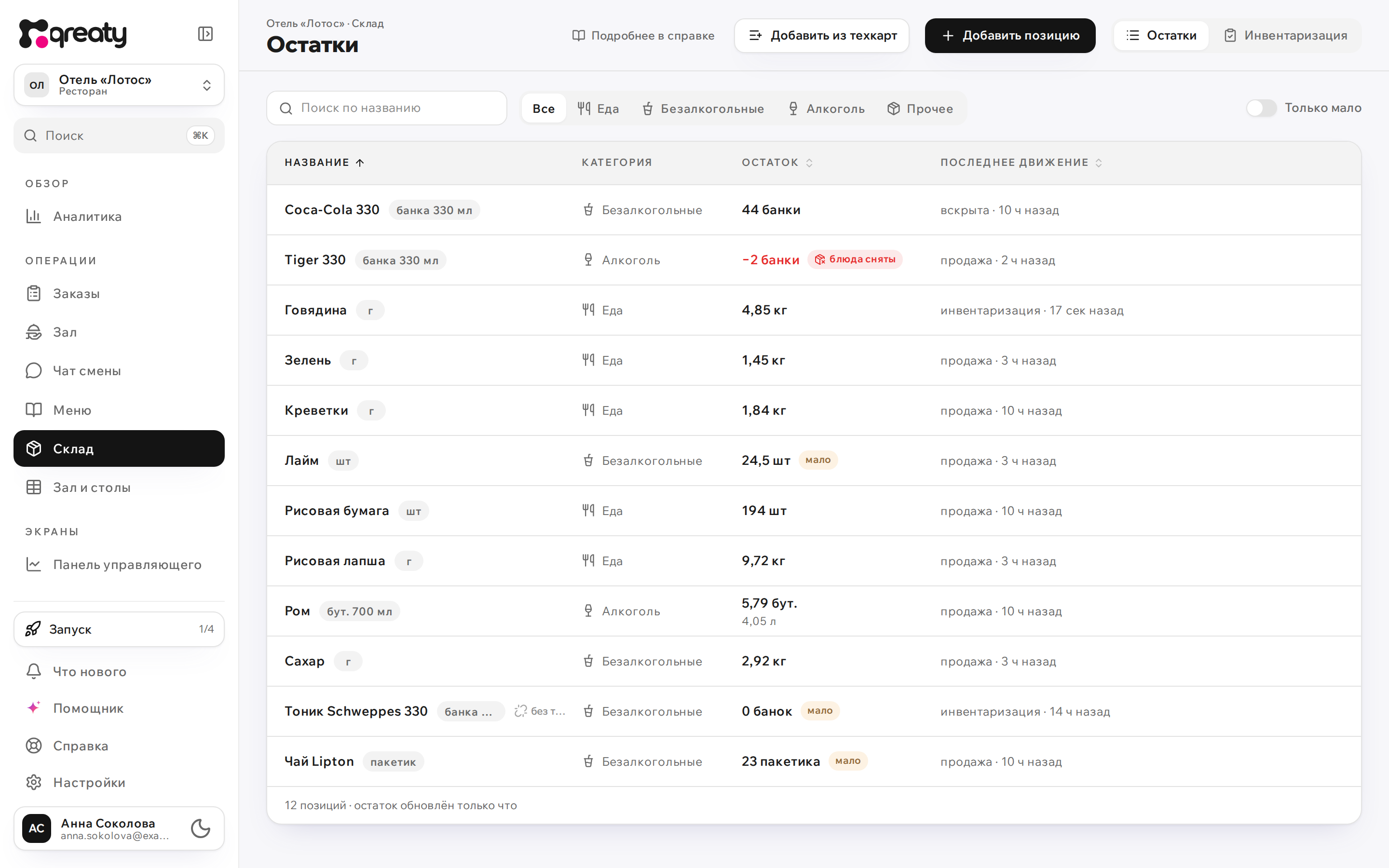Open the Запуск launch checklist
1389x868 pixels.
119,629
